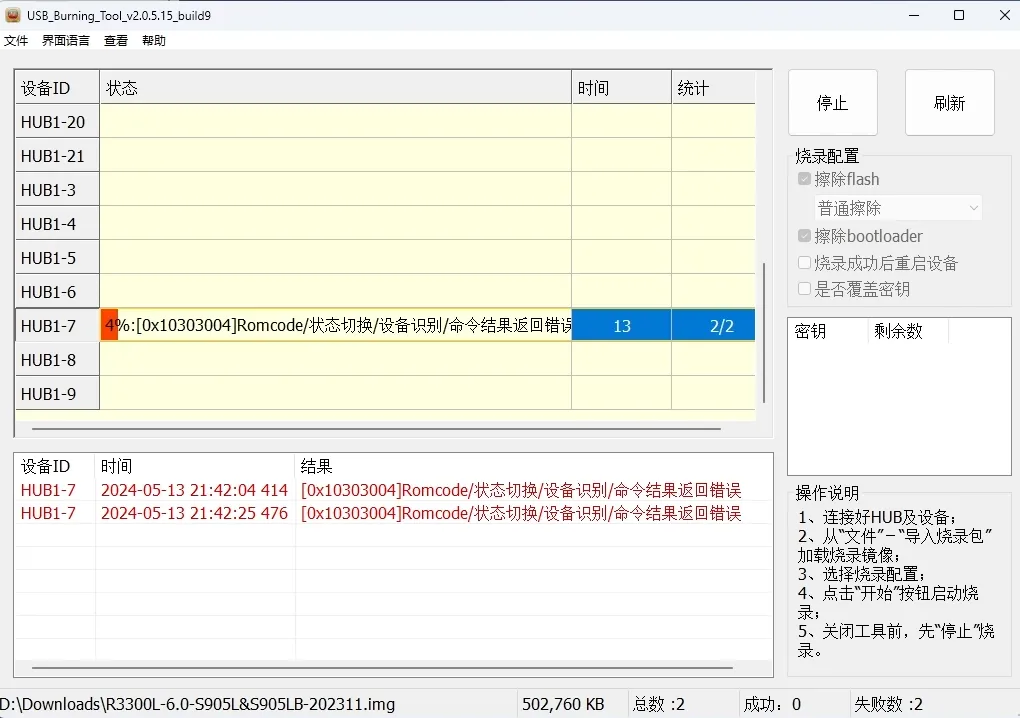This screenshot has width=1020, height=718.
Task: Open the 查看 menu
Action: [x=116, y=41]
